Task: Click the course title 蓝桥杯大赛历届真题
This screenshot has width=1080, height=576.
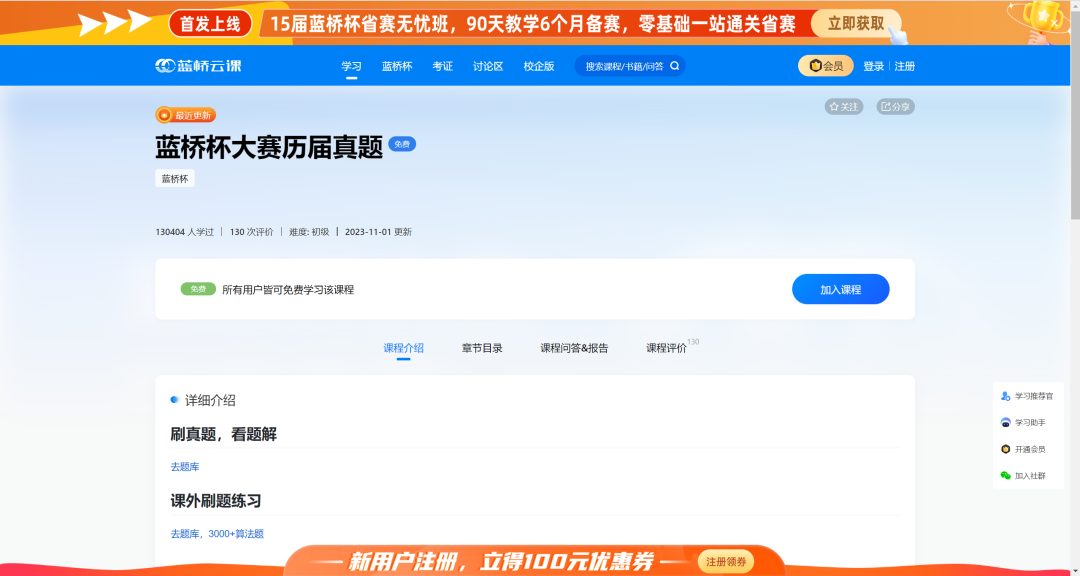Action: [269, 147]
